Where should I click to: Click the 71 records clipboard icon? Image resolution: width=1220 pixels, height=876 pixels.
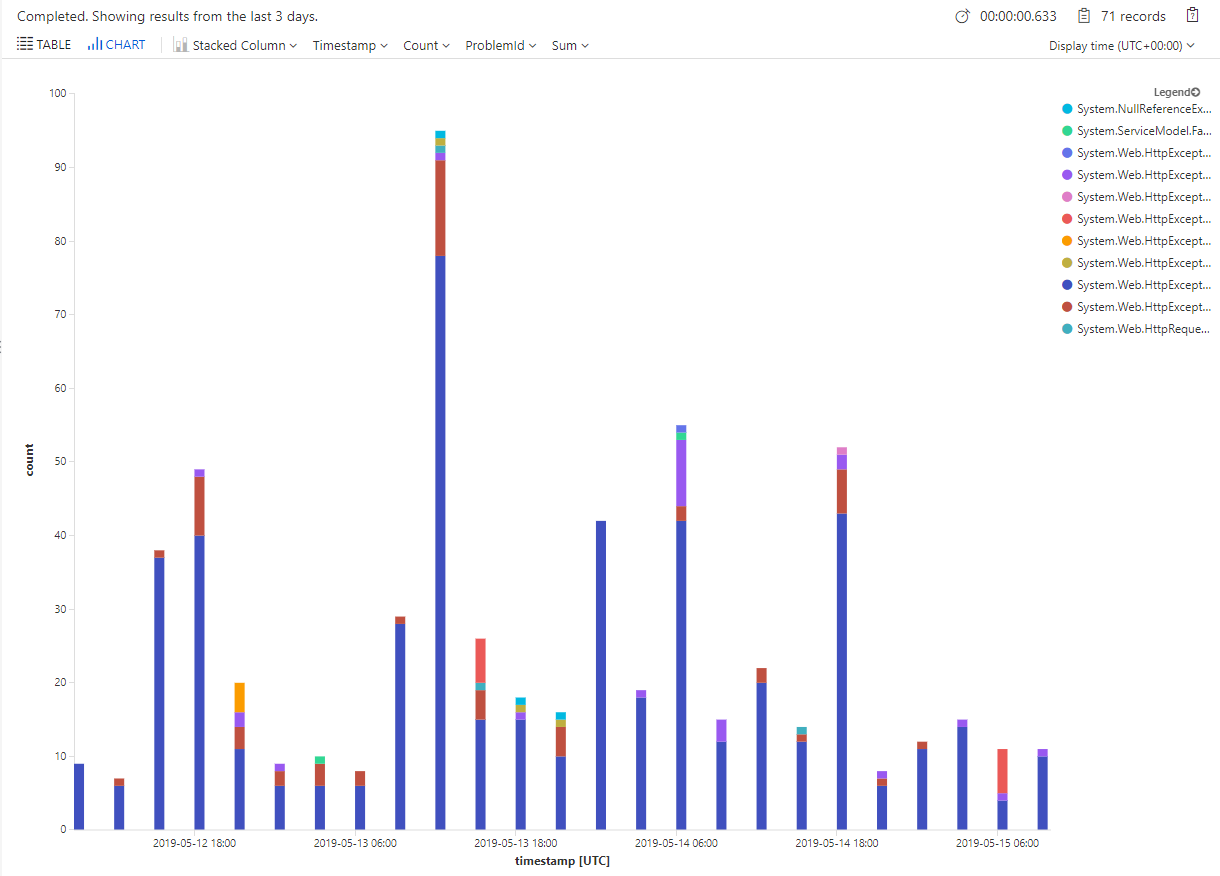pos(1084,16)
